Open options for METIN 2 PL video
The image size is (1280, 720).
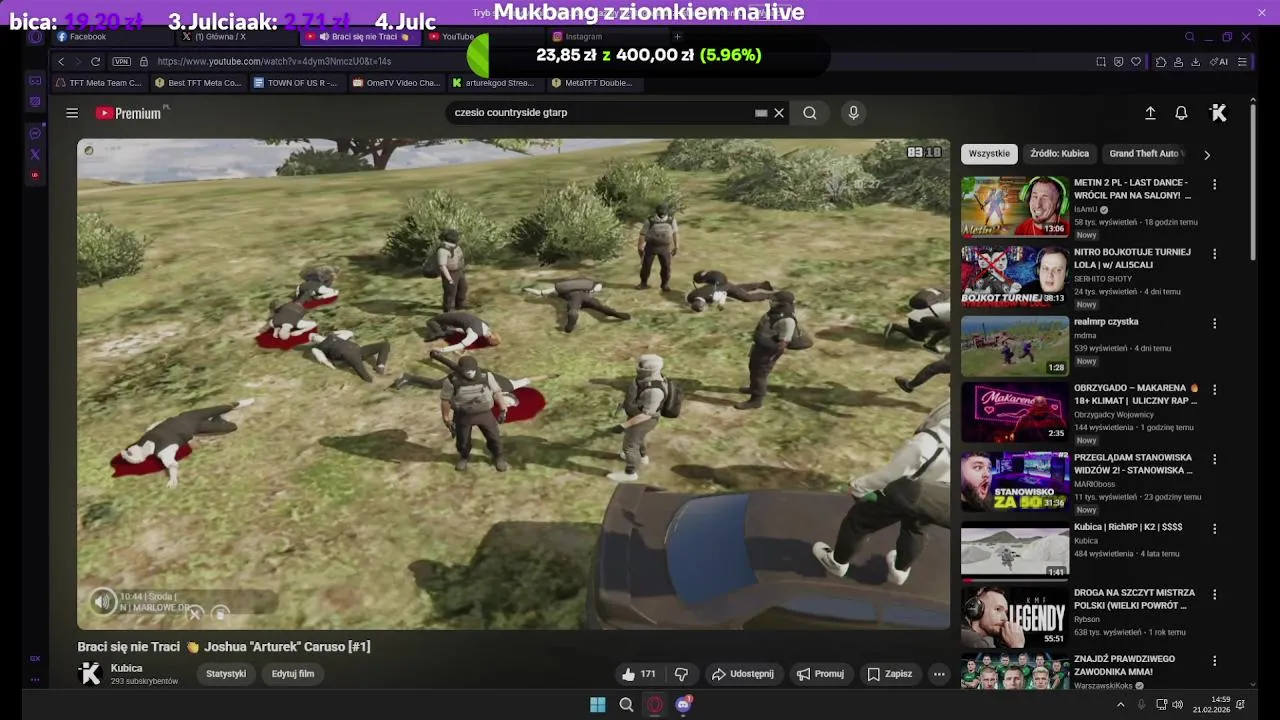[1214, 185]
